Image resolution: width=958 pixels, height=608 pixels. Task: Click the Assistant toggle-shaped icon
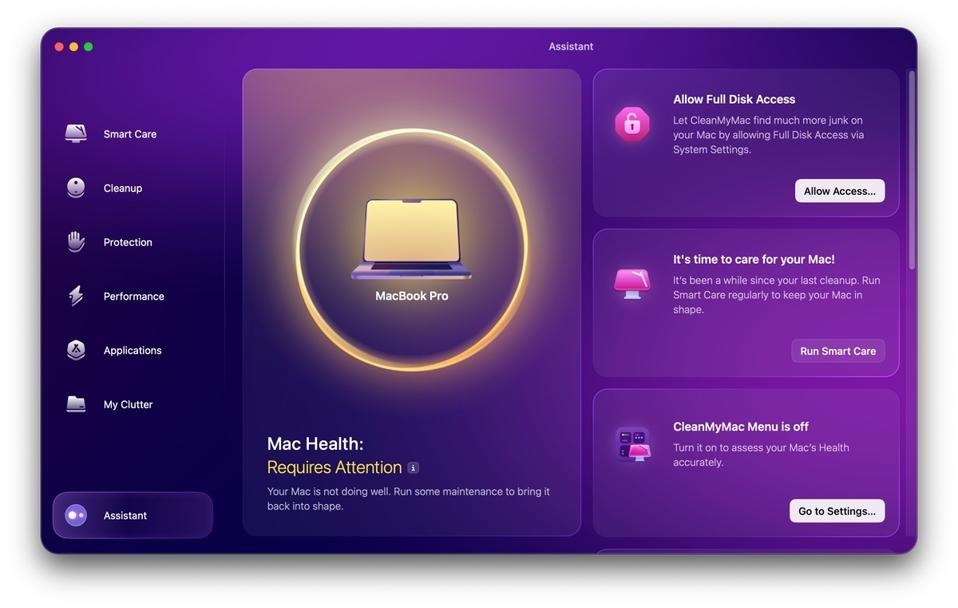(x=76, y=515)
